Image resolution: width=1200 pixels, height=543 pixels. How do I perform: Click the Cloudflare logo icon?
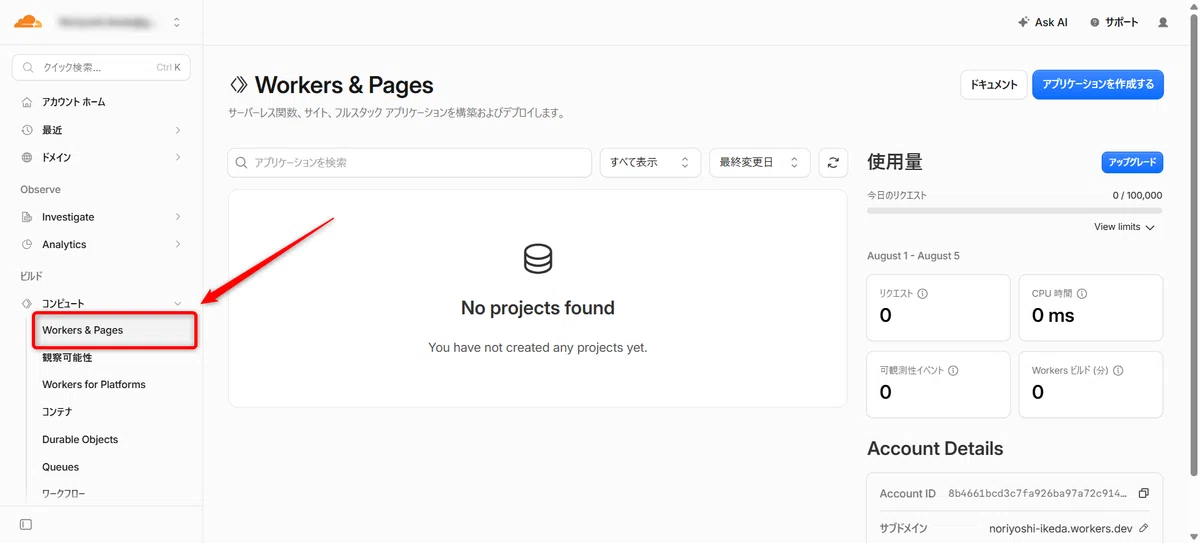pyautogui.click(x=28, y=21)
